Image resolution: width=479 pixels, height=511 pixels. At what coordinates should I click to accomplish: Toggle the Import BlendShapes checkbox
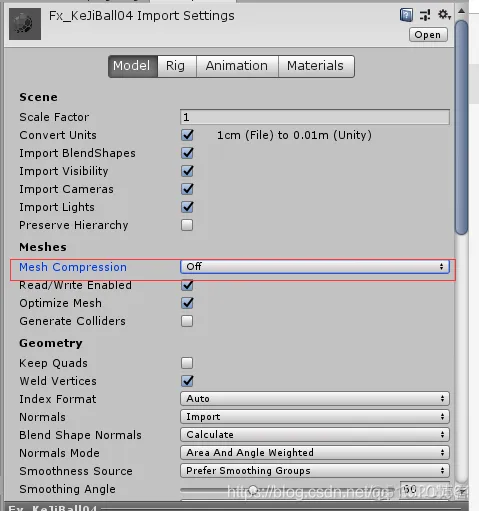point(187,153)
